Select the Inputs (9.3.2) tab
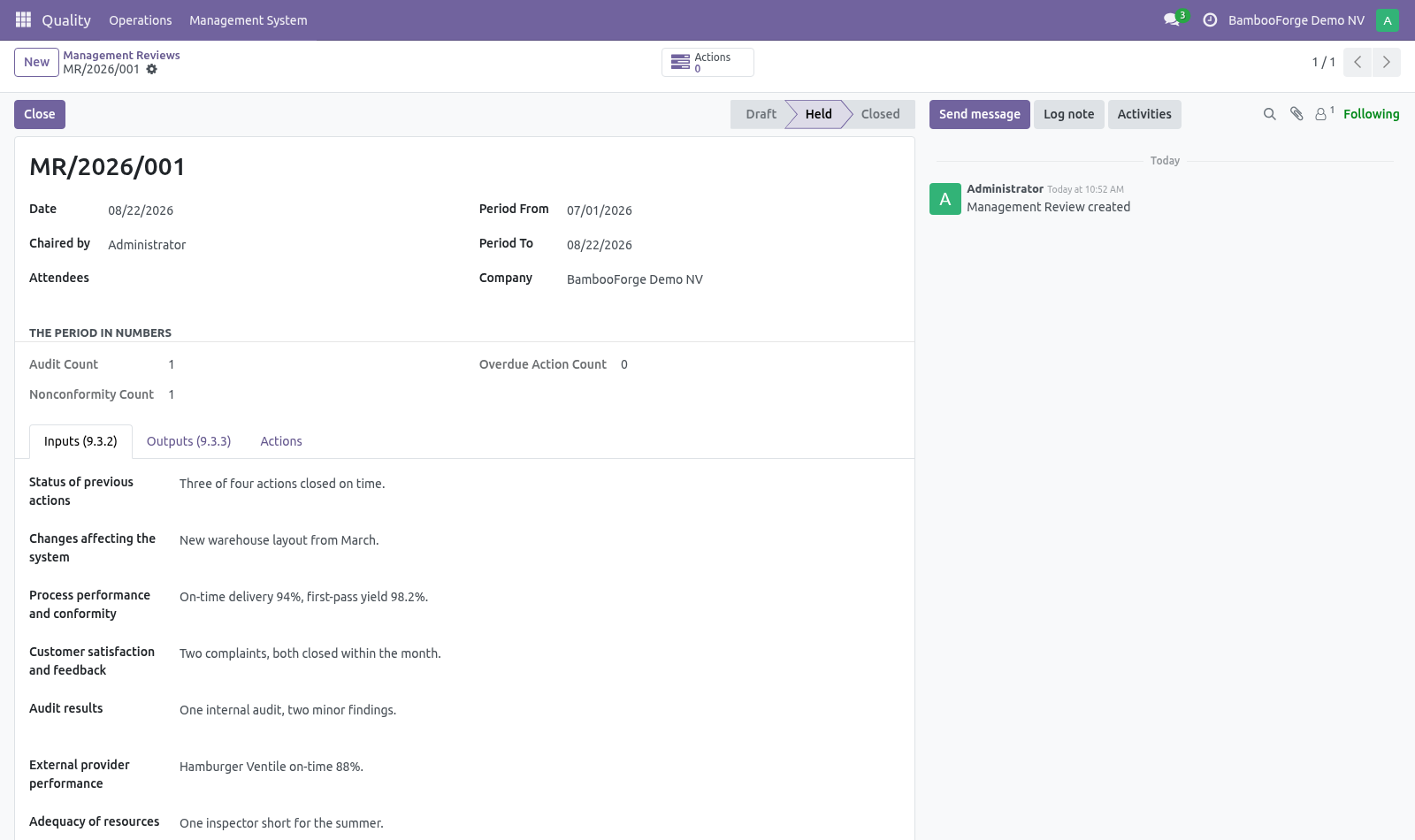This screenshot has width=1415, height=840. [80, 441]
